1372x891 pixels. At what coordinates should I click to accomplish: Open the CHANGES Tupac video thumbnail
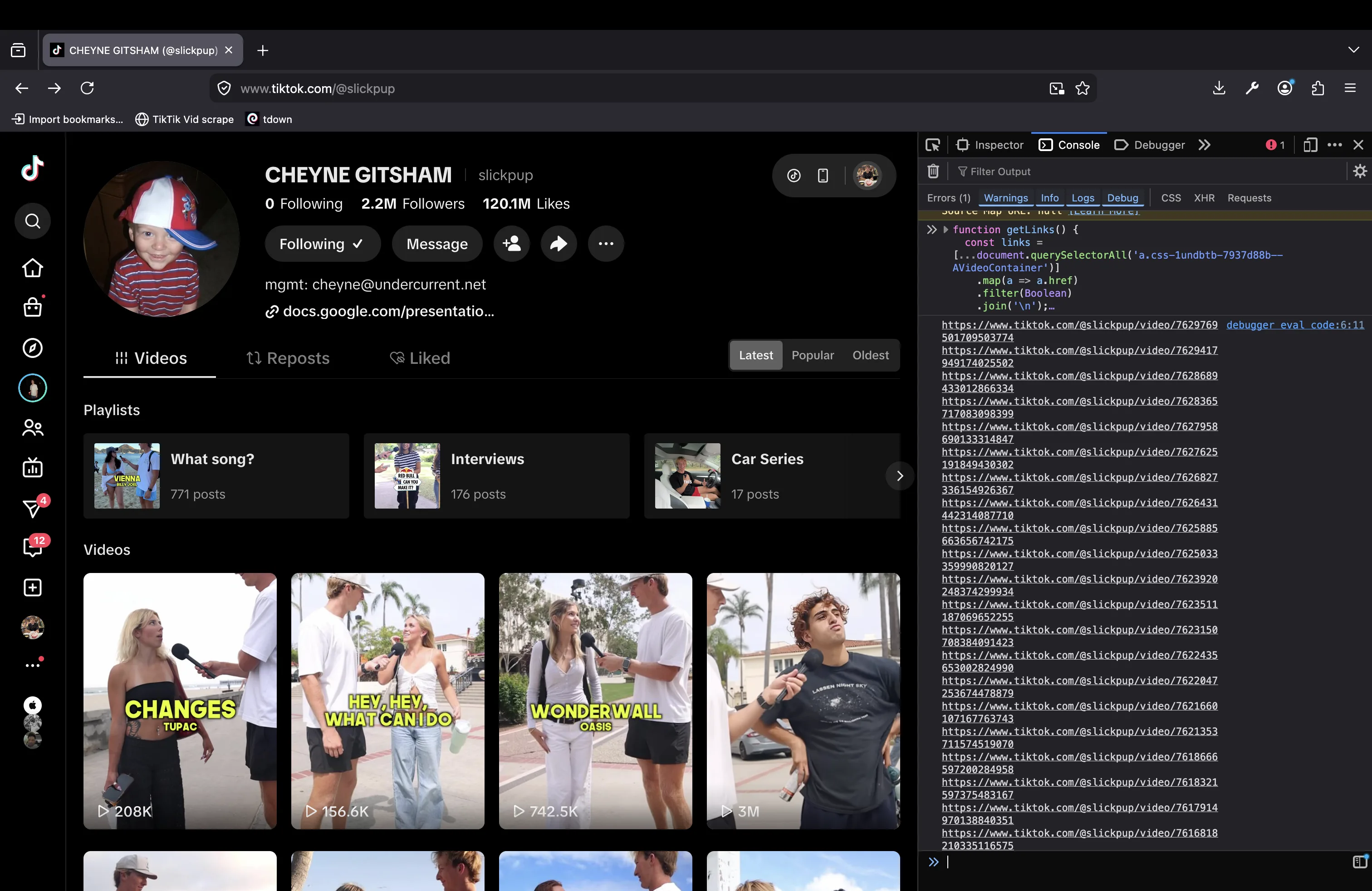[180, 700]
